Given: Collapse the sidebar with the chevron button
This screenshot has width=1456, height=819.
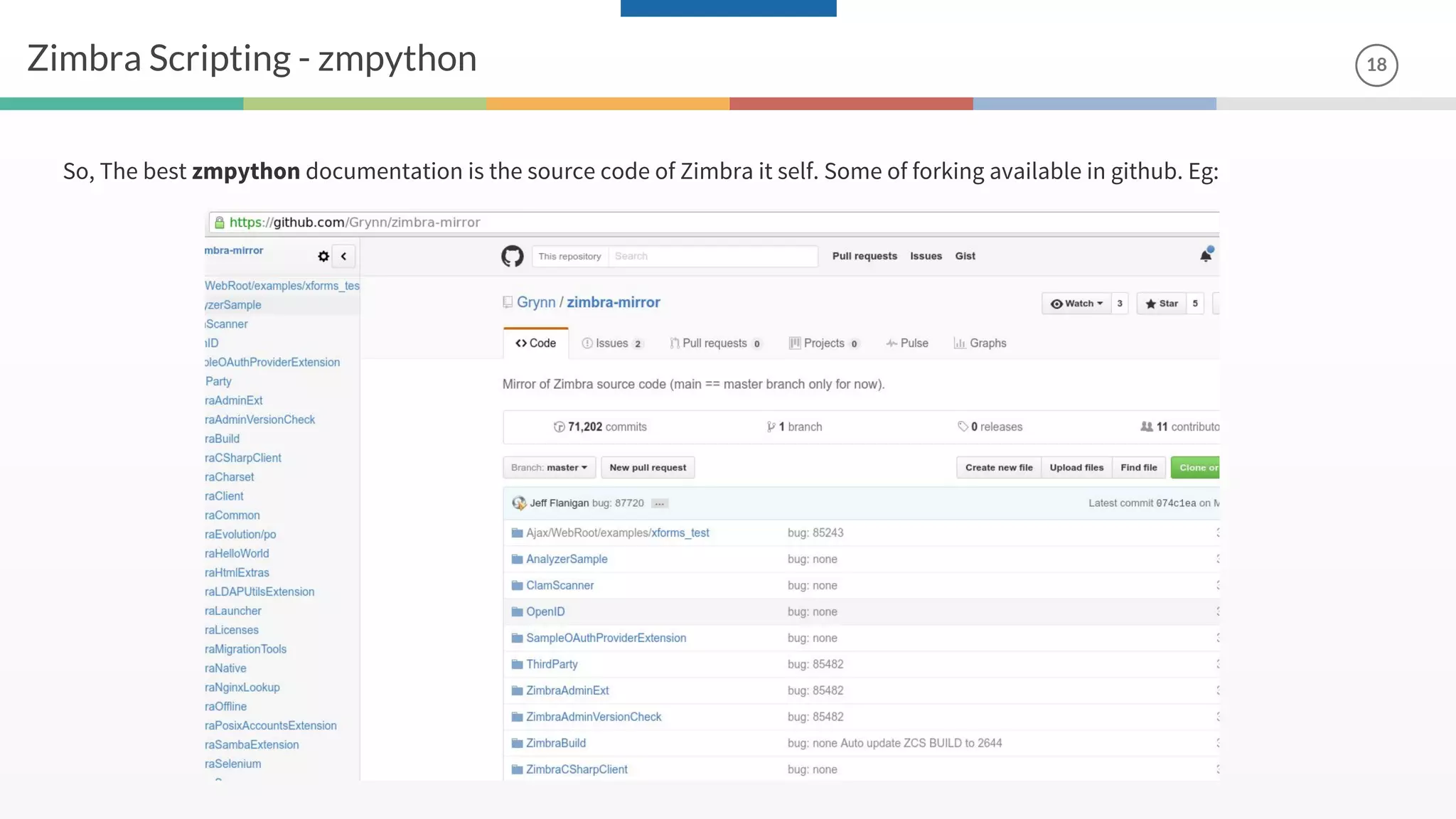Looking at the screenshot, I should pos(343,256).
